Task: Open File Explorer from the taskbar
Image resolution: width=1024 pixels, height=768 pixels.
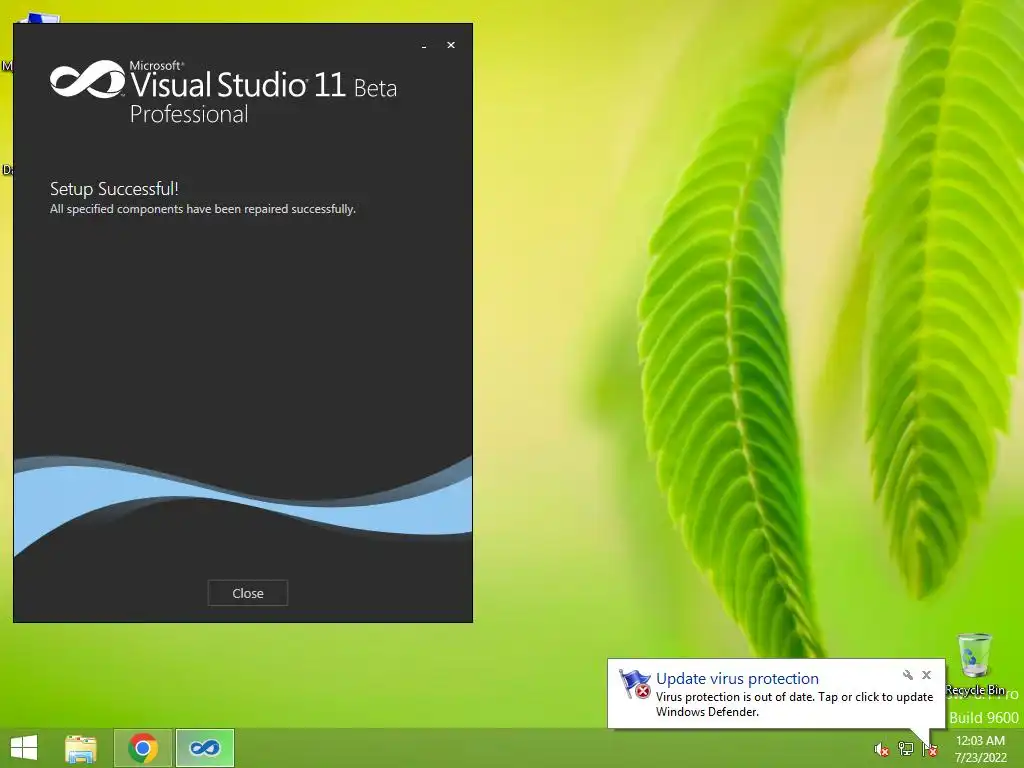Action: pos(81,748)
